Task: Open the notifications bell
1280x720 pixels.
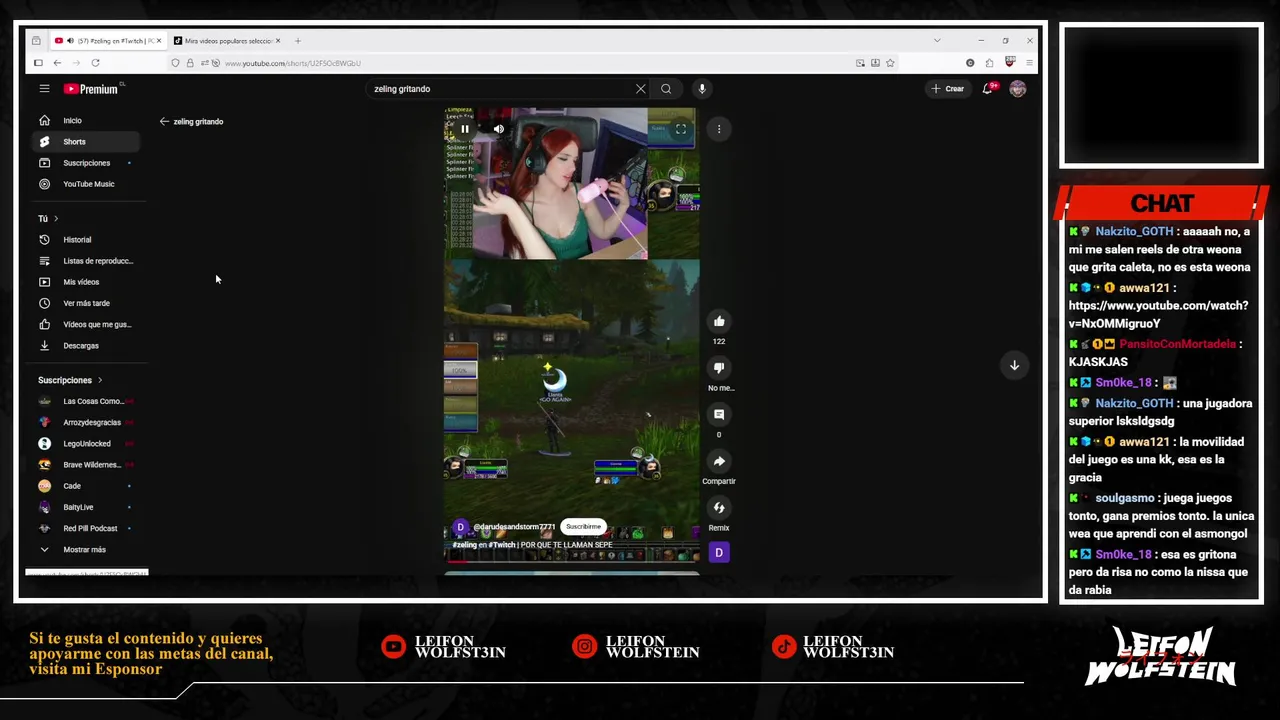Action: (988, 89)
